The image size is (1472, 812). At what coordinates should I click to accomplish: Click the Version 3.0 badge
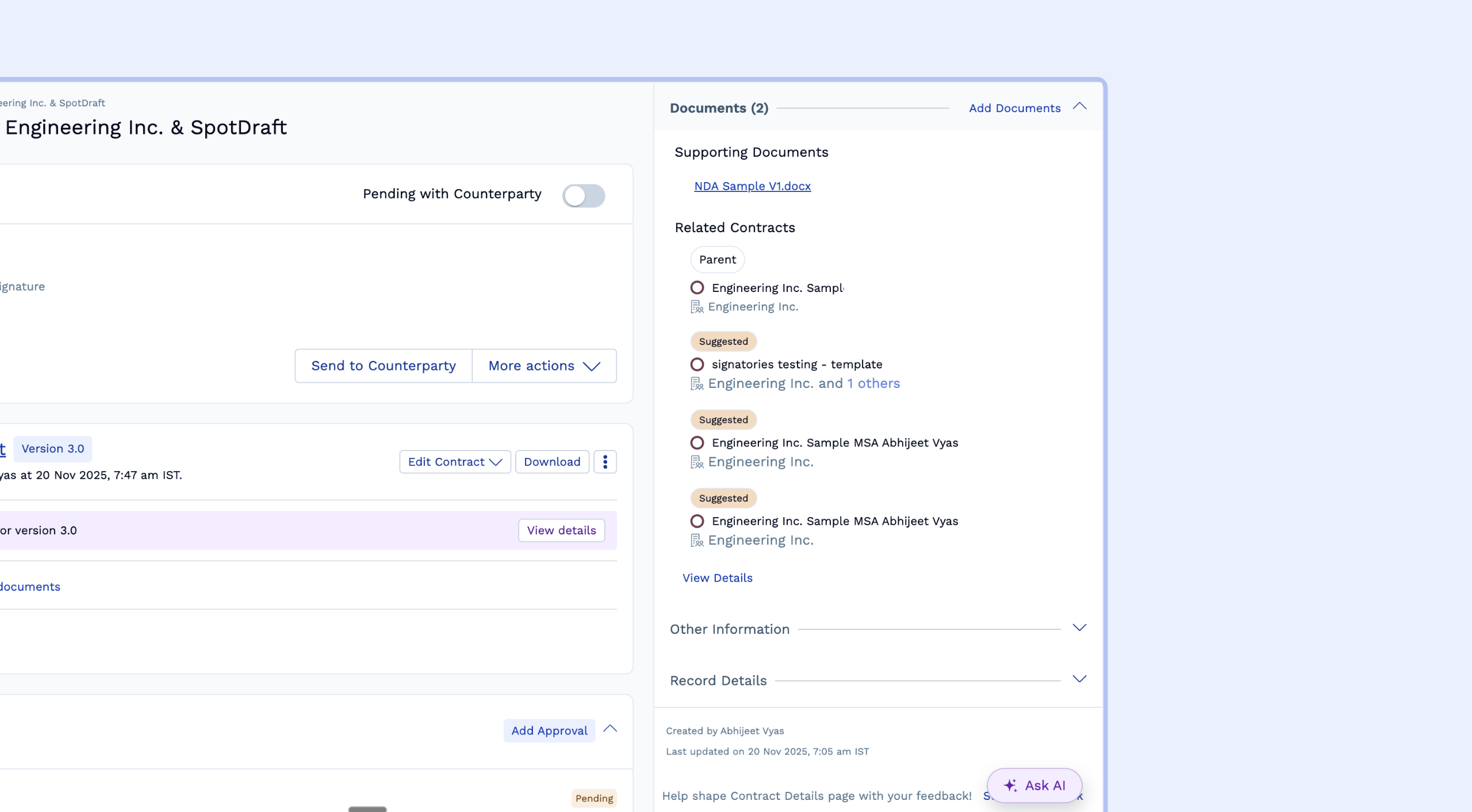click(53, 449)
